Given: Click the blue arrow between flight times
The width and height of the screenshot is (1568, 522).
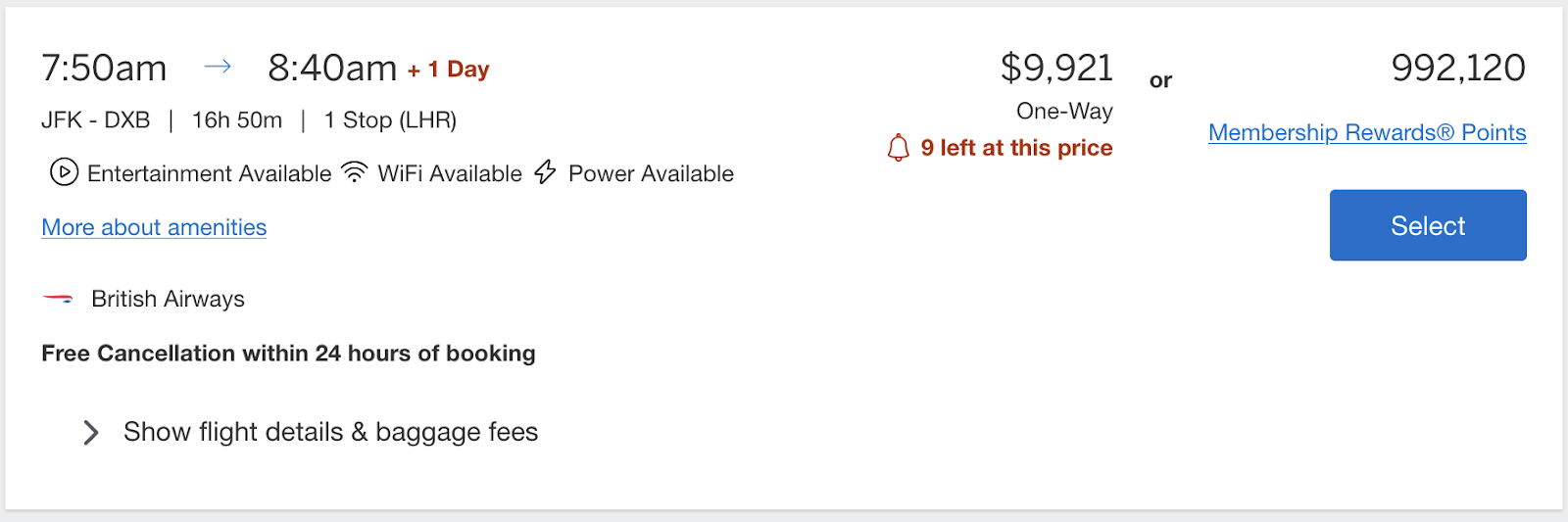Looking at the screenshot, I should (218, 67).
